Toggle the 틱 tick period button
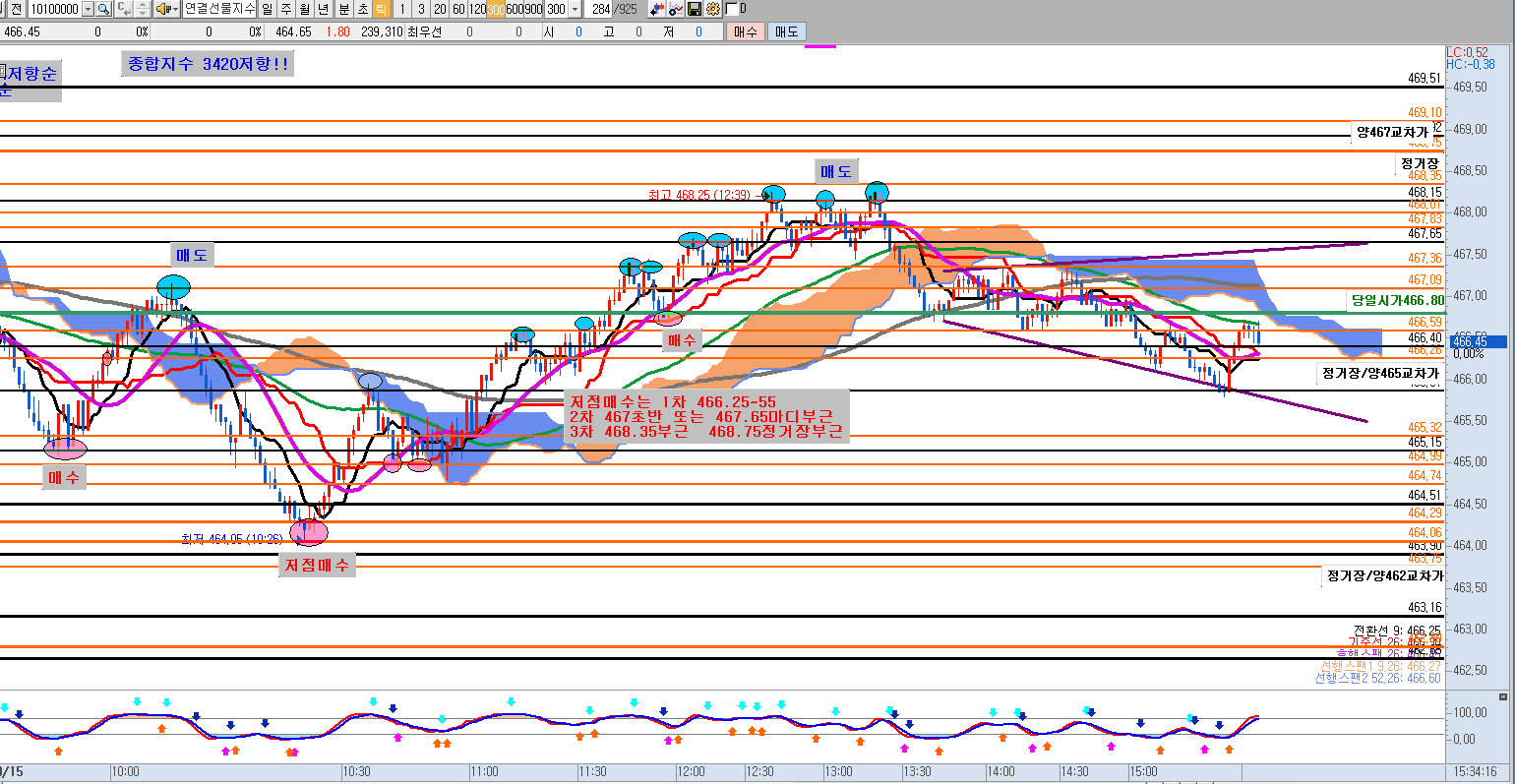 coord(381,9)
